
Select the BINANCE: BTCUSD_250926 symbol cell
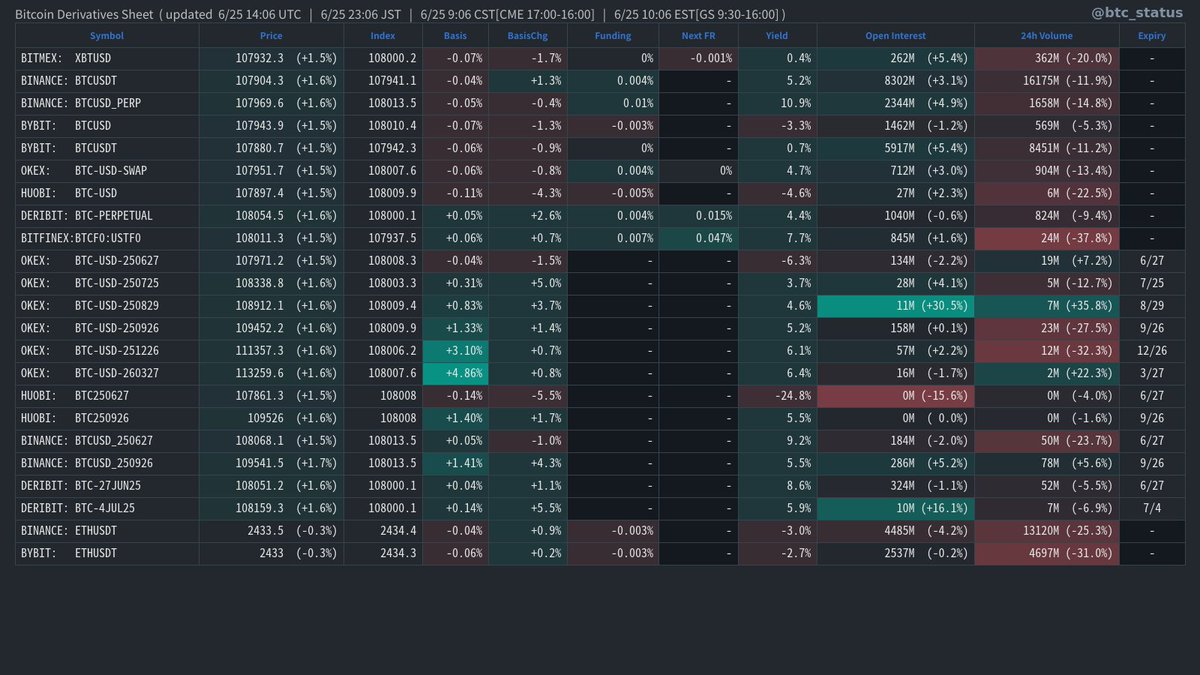click(x=107, y=463)
